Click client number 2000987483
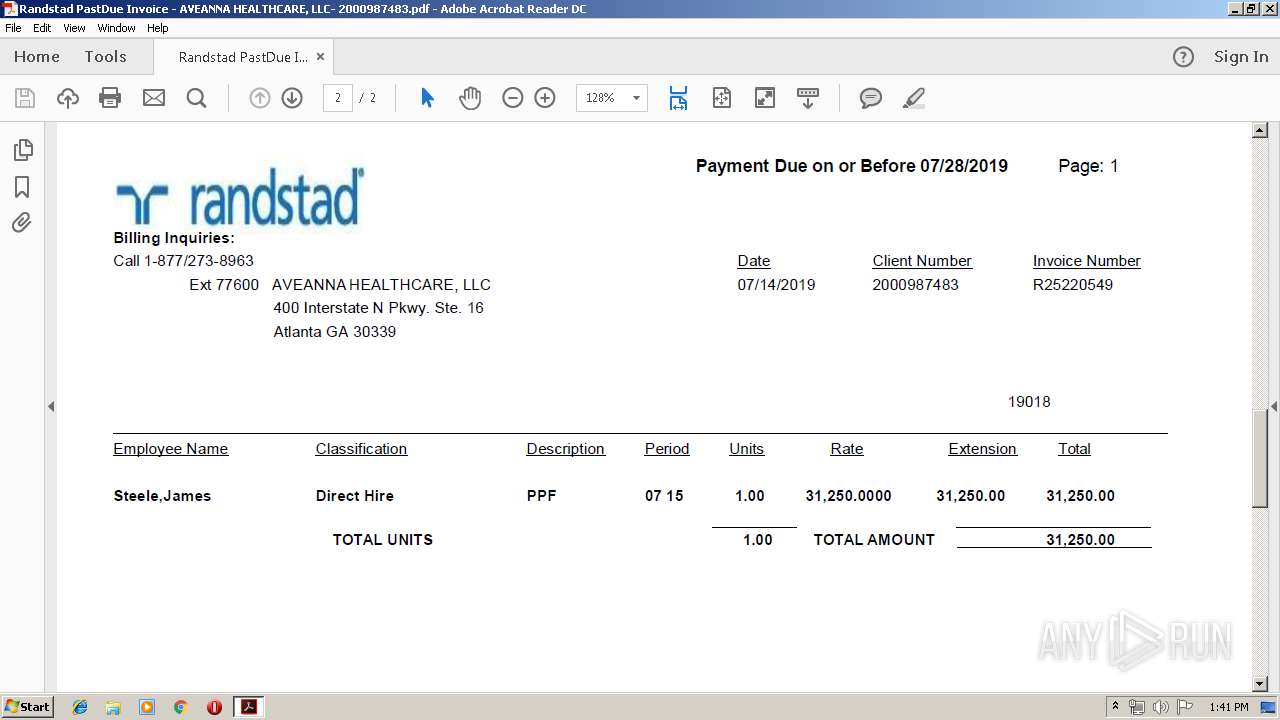Image resolution: width=1280 pixels, height=720 pixels. pos(915,285)
